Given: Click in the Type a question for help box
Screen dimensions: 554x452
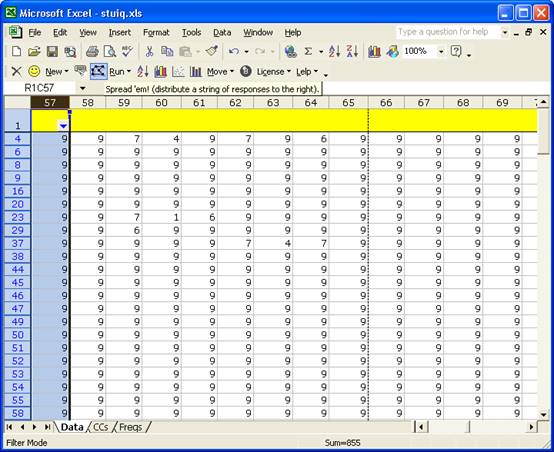Looking at the screenshot, I should (x=449, y=32).
